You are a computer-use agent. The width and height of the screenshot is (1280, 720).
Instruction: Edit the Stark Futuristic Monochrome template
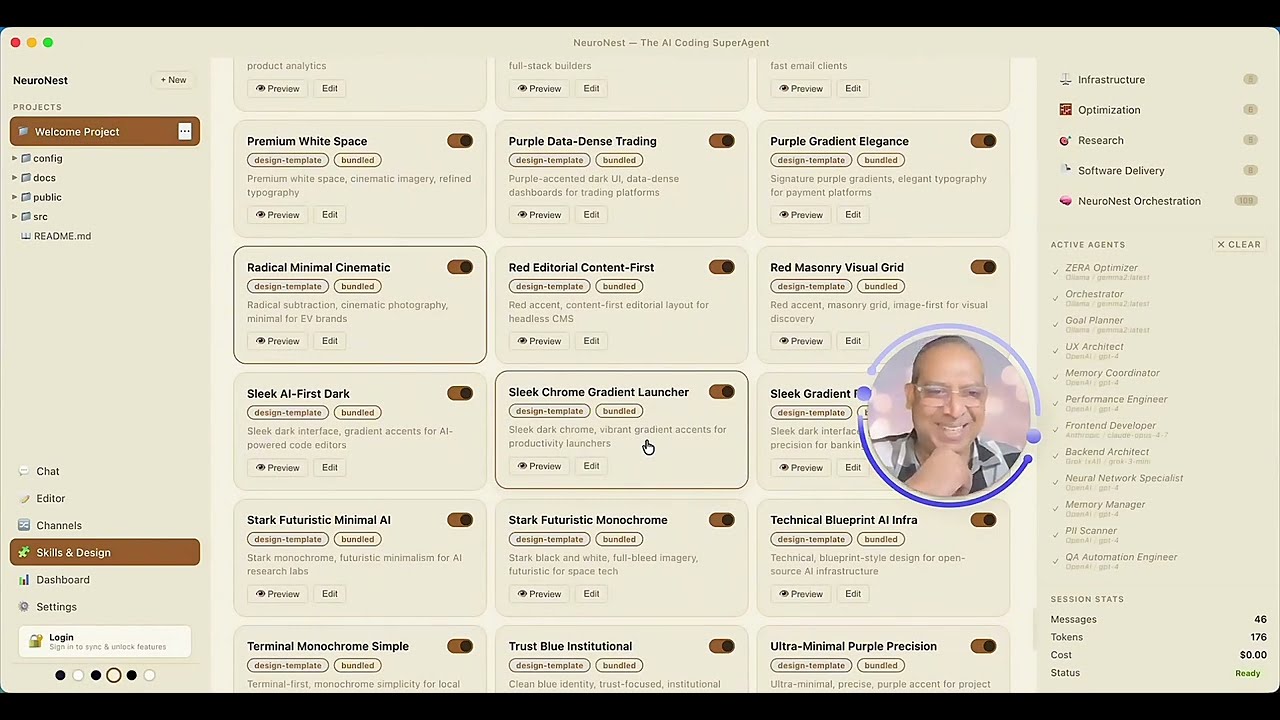click(591, 594)
